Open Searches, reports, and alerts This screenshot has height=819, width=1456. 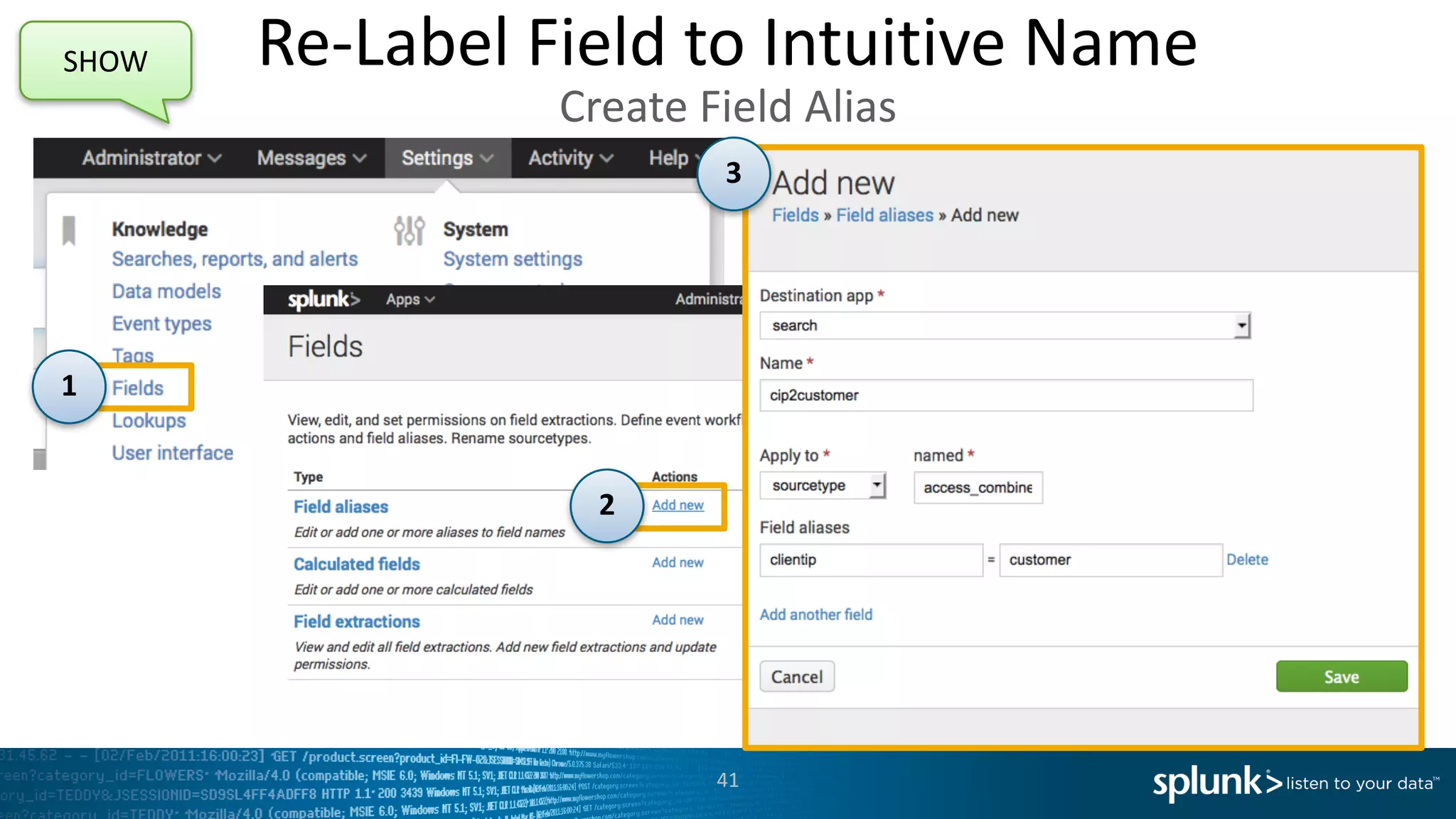(x=235, y=259)
